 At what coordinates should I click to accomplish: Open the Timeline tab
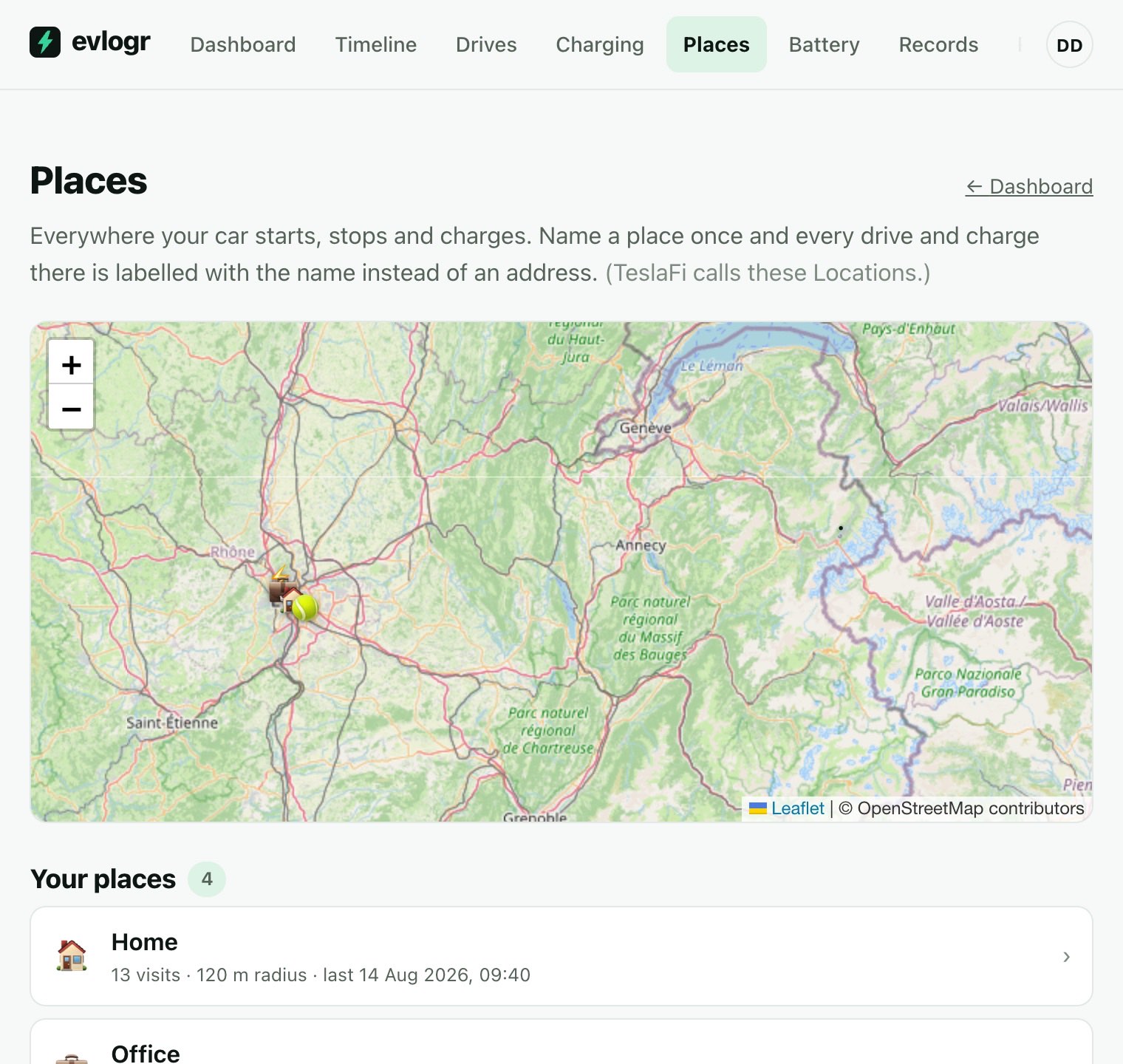click(375, 44)
